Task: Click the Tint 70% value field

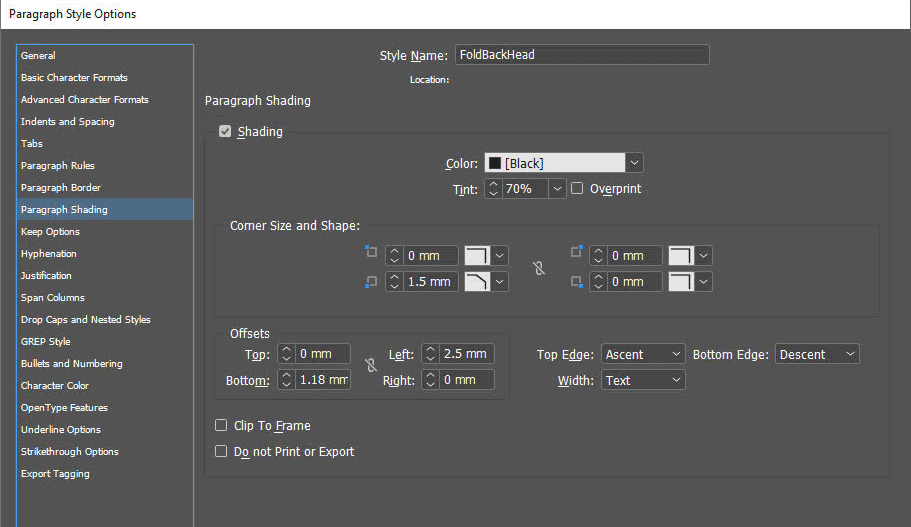Action: click(525, 189)
